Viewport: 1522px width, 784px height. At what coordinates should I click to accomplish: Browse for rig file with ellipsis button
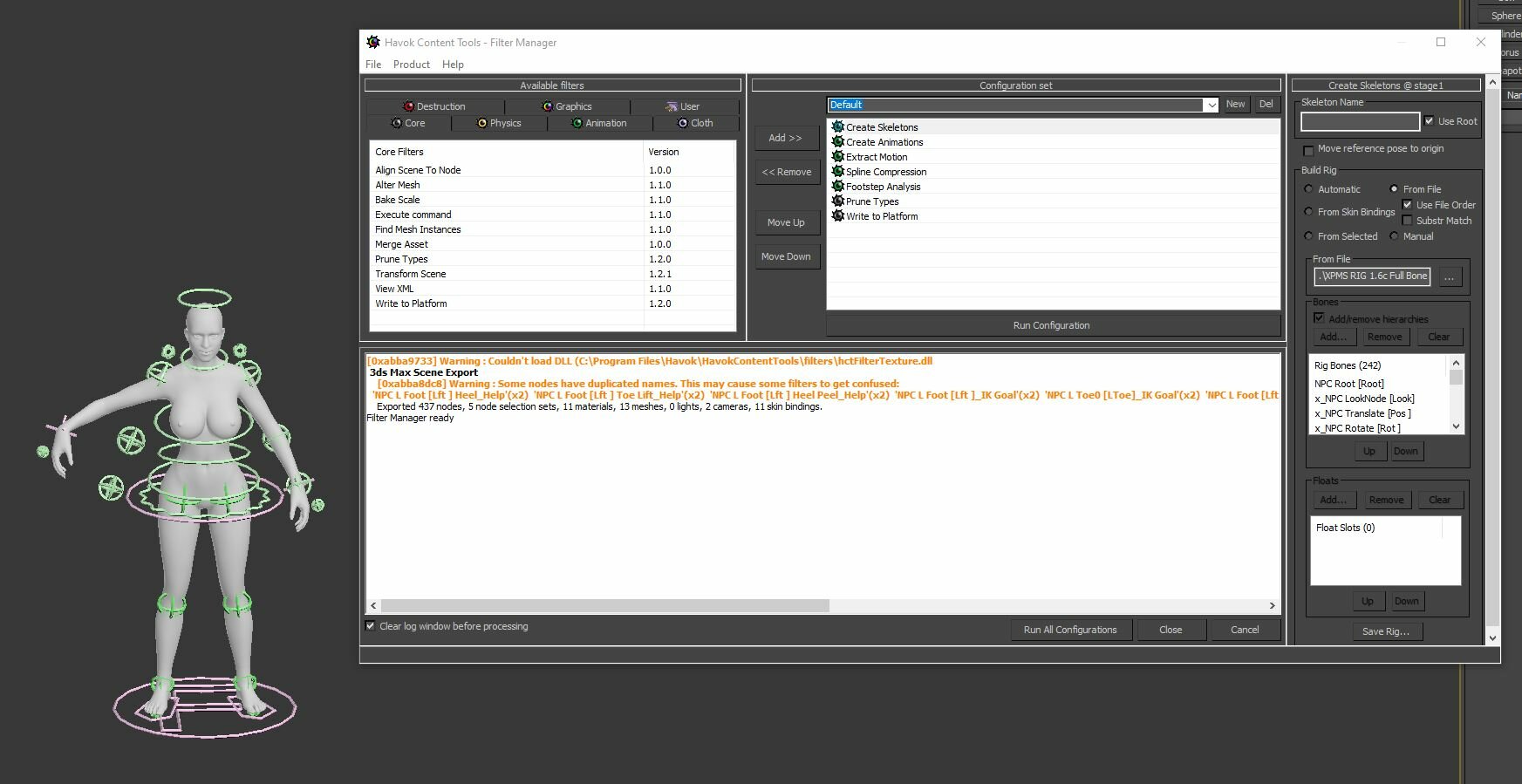coord(1449,277)
